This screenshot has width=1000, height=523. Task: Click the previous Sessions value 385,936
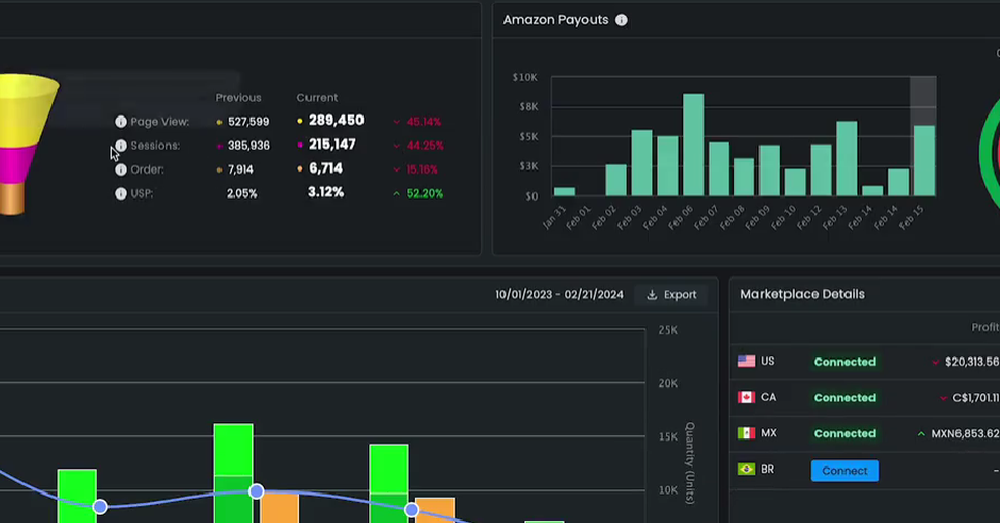tap(249, 145)
